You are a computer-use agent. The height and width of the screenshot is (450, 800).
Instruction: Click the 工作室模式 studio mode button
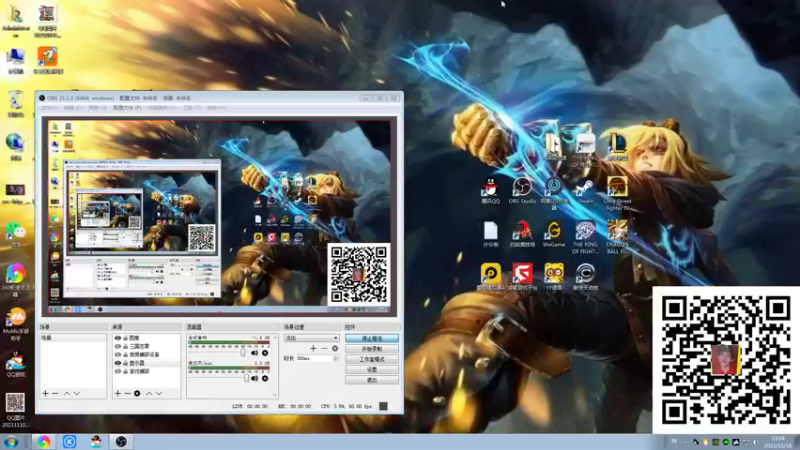(x=372, y=359)
